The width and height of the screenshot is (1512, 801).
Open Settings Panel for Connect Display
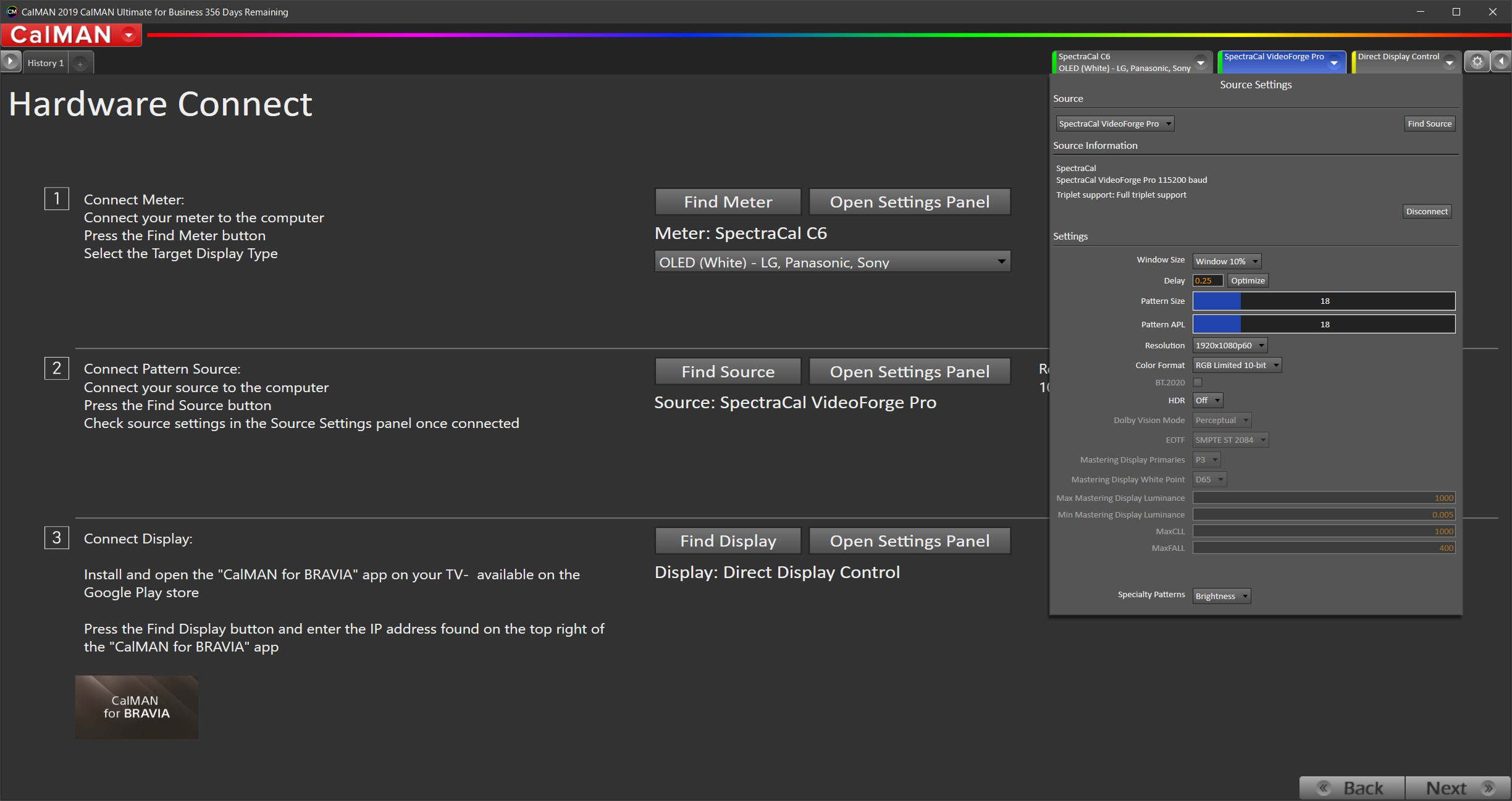point(910,541)
